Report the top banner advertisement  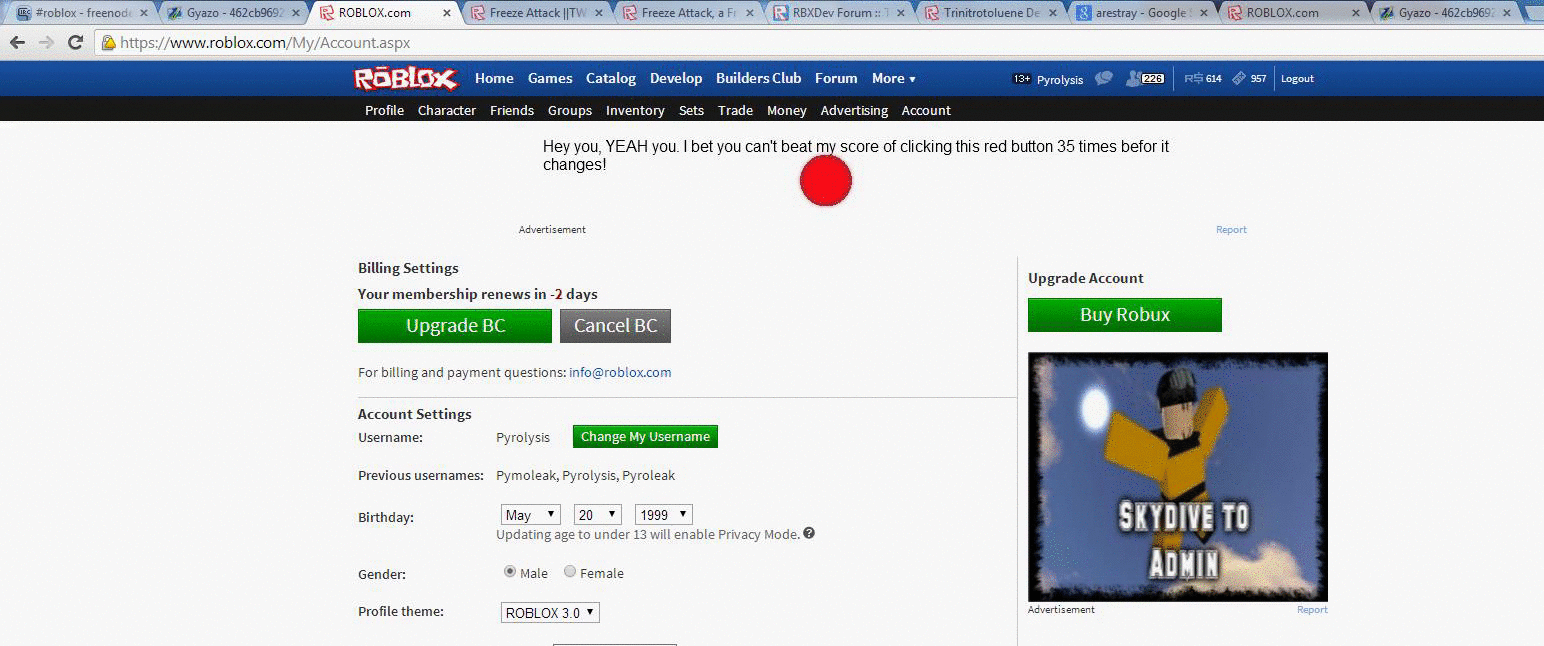pos(1231,230)
